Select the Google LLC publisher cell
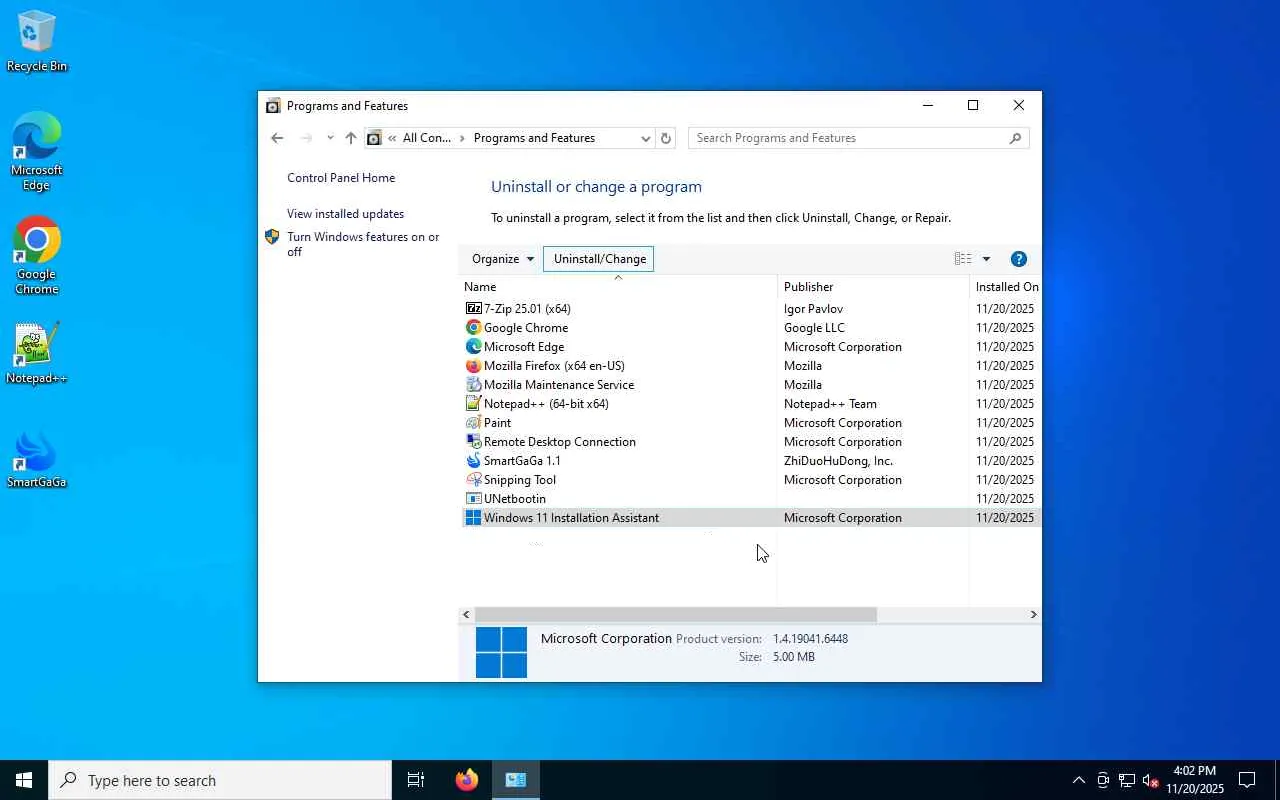 pyautogui.click(x=814, y=328)
